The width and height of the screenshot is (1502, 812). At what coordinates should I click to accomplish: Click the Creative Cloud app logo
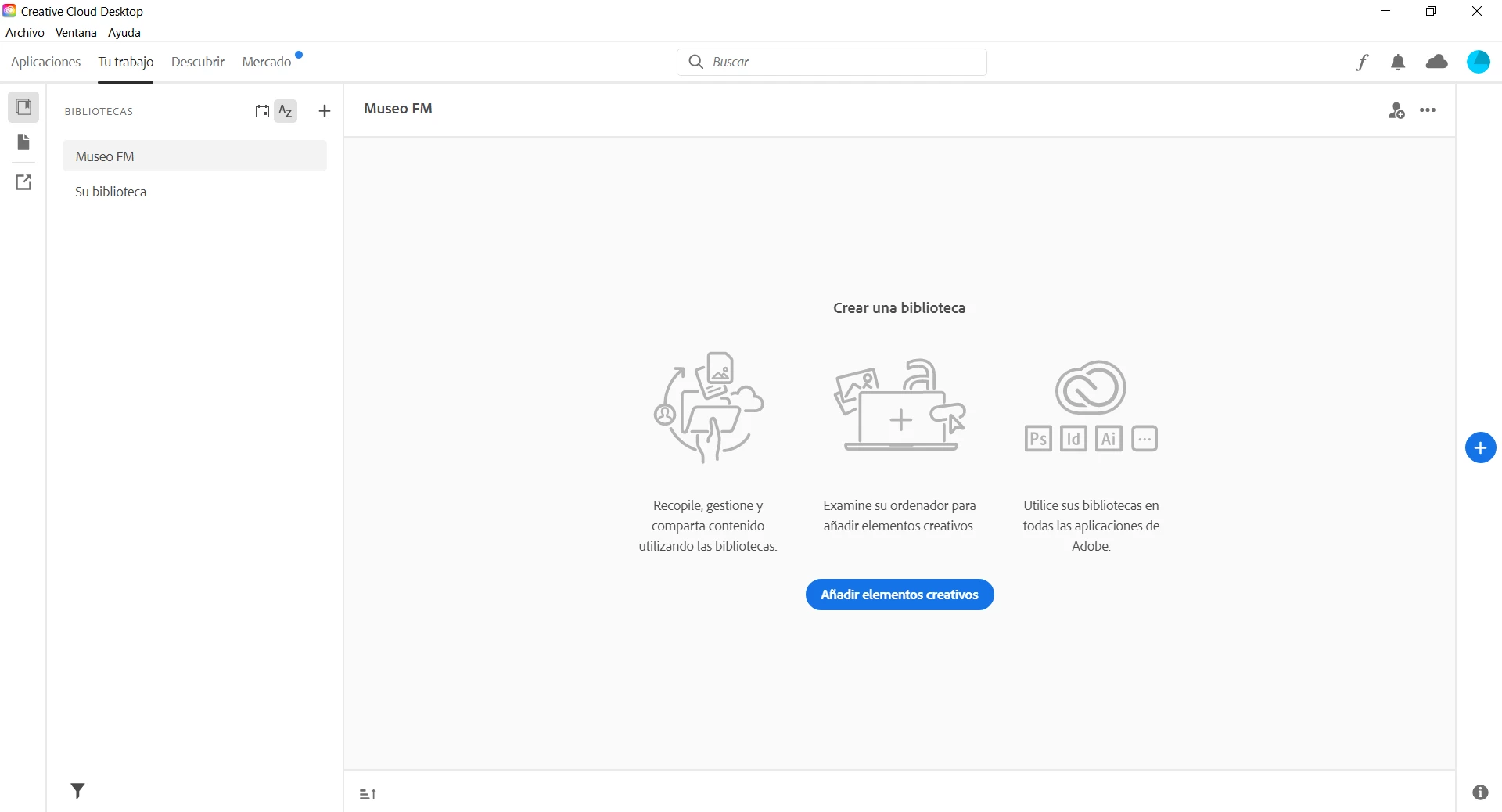(x=9, y=11)
